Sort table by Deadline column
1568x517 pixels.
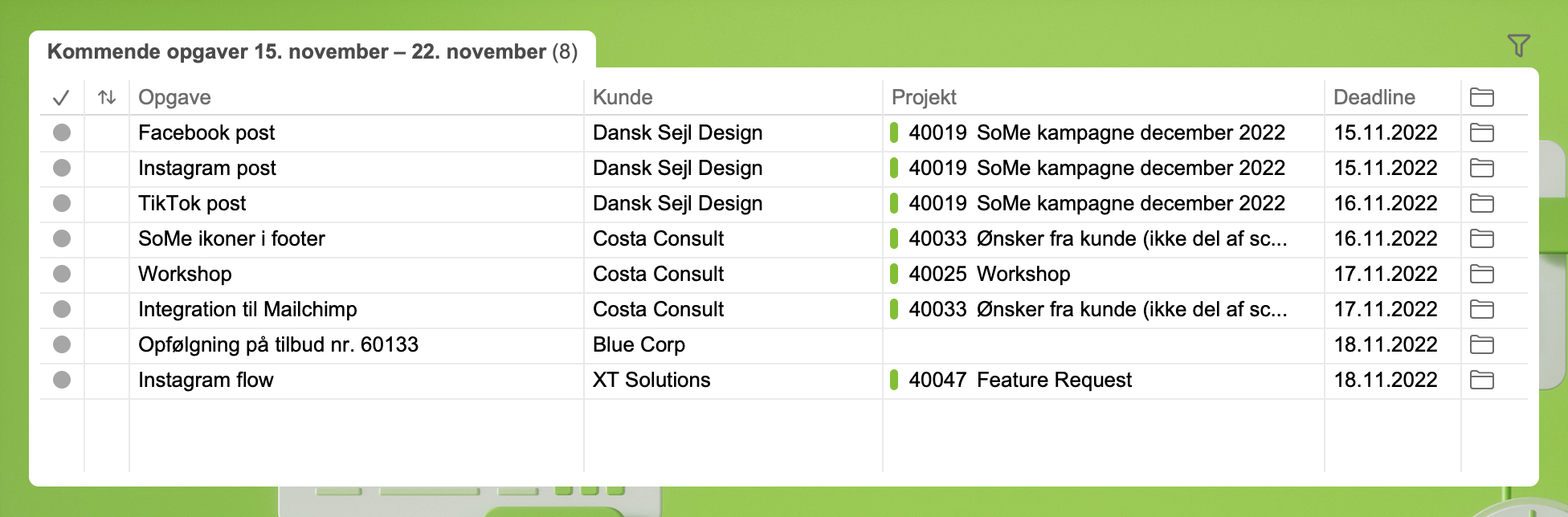pos(1374,98)
